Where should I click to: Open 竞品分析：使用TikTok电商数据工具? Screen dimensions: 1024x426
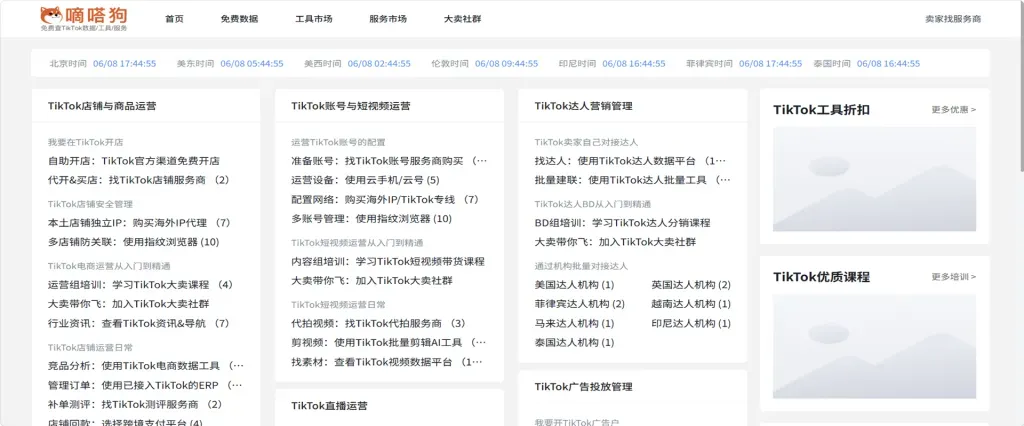pos(146,366)
